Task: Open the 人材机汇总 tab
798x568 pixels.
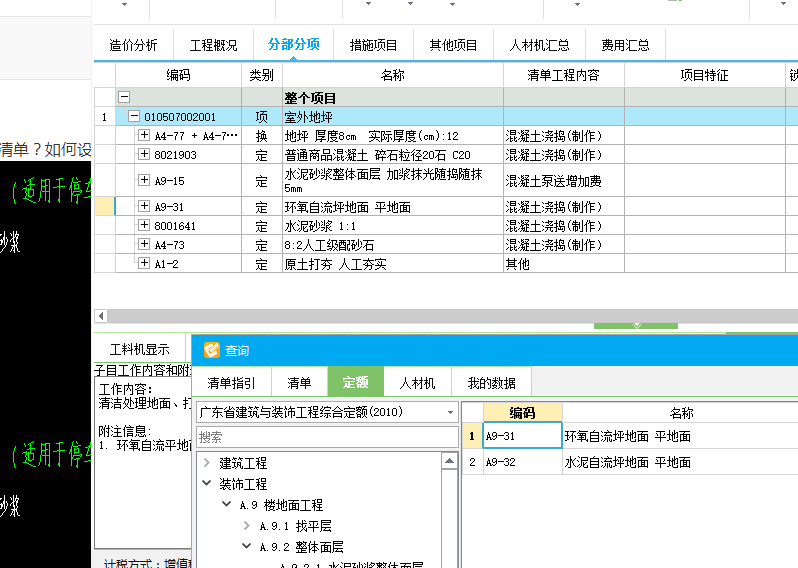Action: pos(539,45)
